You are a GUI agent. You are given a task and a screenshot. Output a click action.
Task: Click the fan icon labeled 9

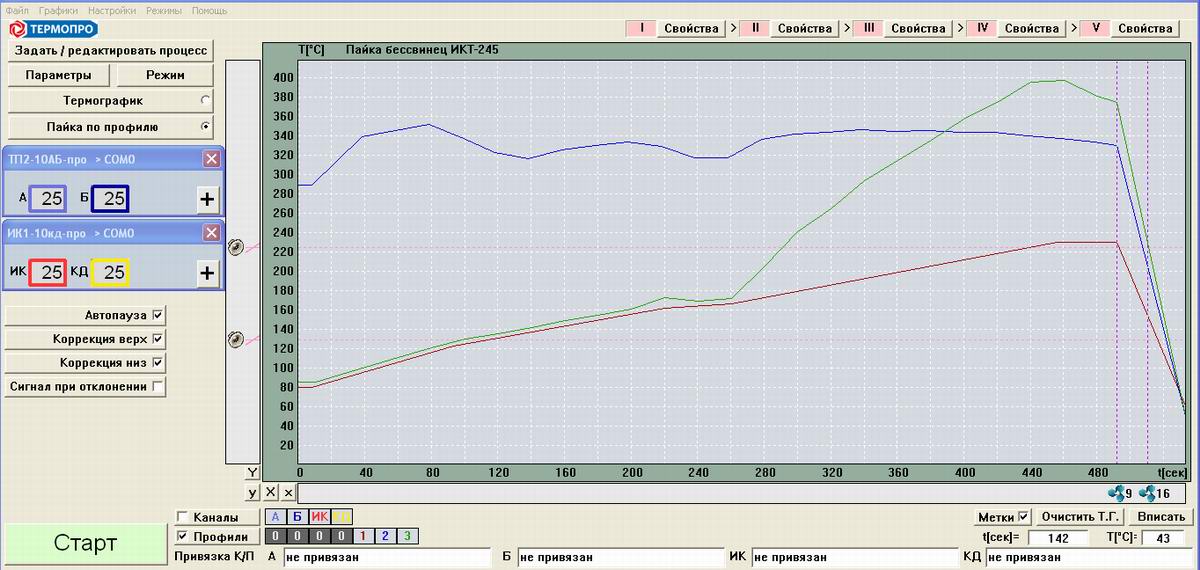coord(1116,493)
